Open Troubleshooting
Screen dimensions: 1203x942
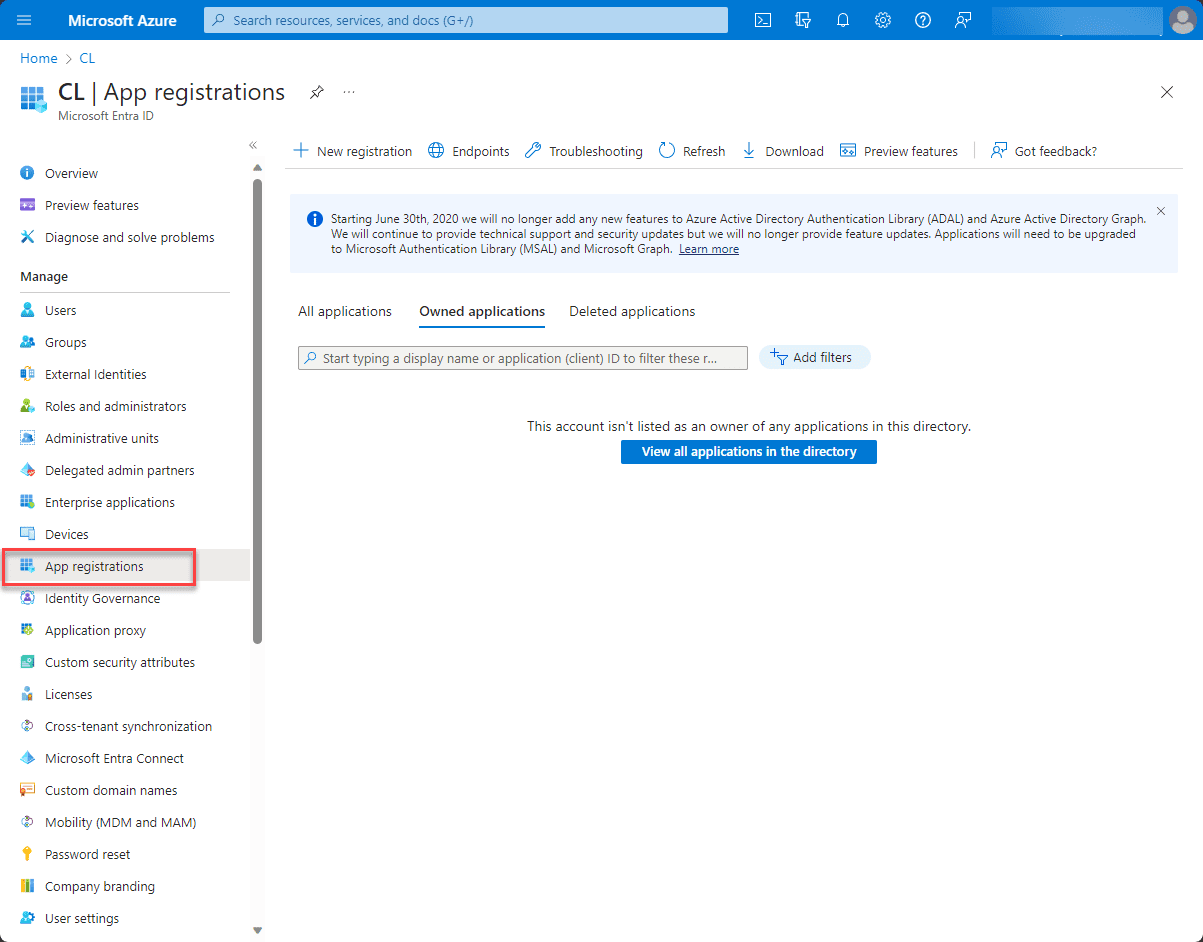point(584,151)
